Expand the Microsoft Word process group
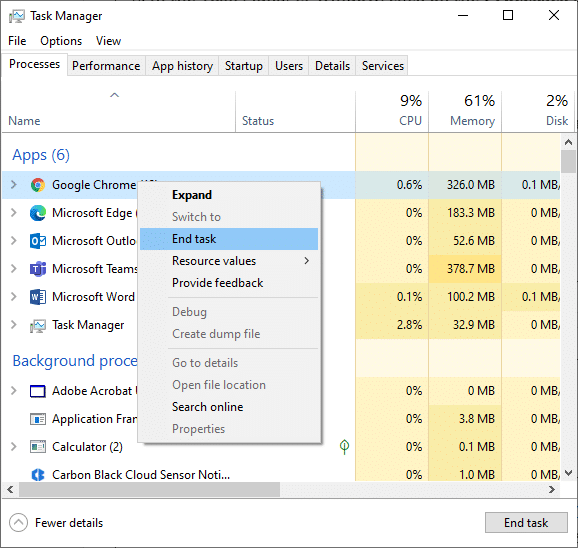 click(x=14, y=296)
